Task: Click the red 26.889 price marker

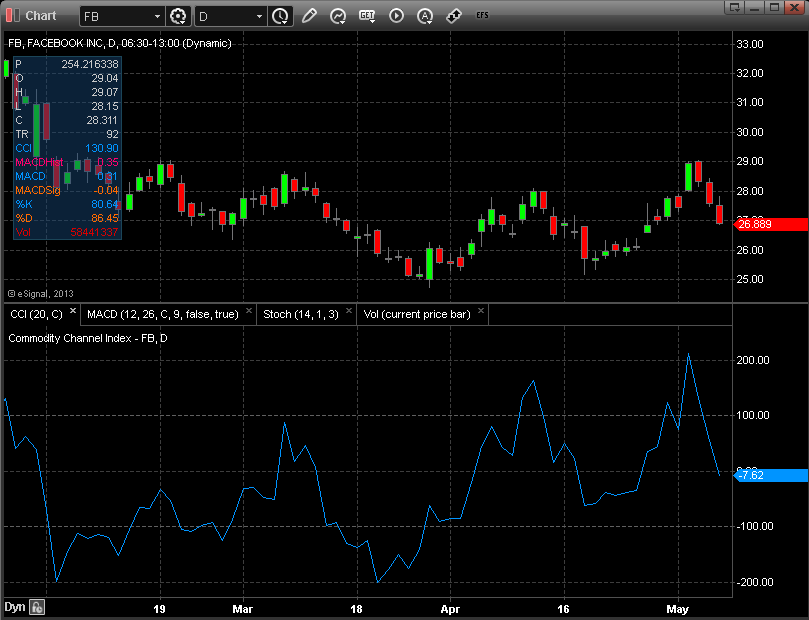Action: pyautogui.click(x=771, y=224)
